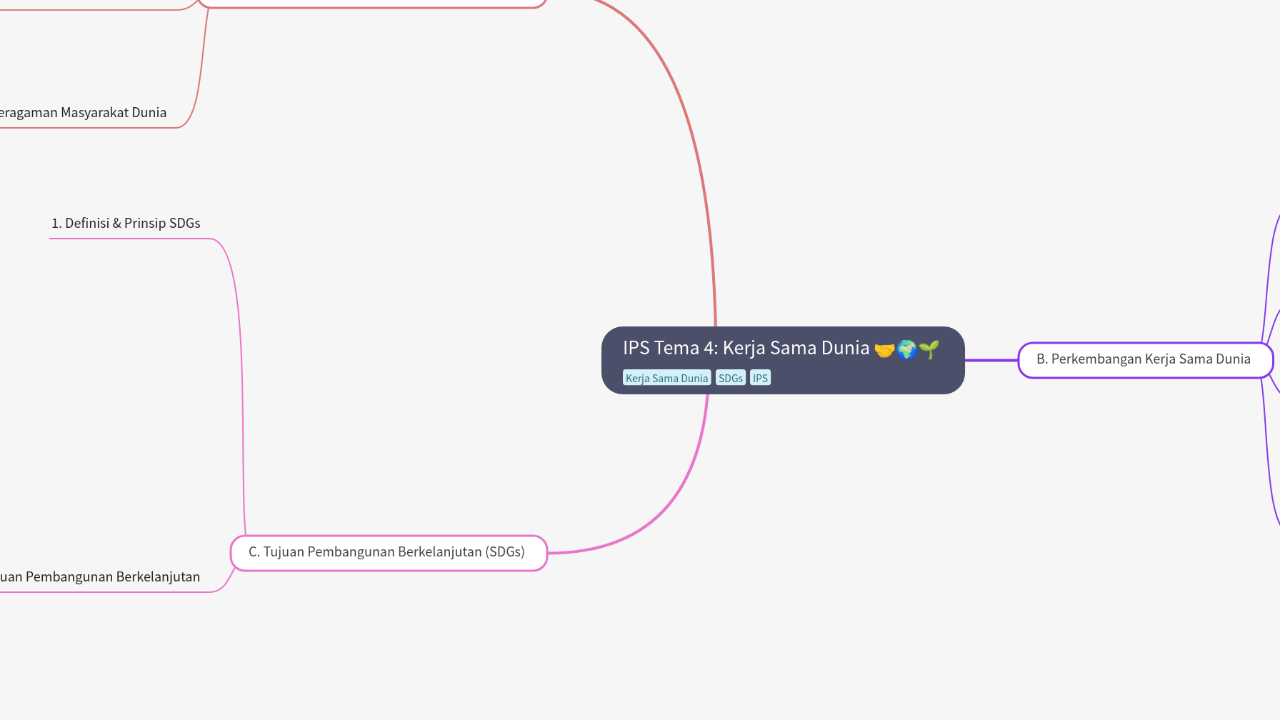1280x720 pixels.
Task: Select node C. Tujuan Pembangunan Berkelanjutan (SDGs)
Action: pos(389,553)
